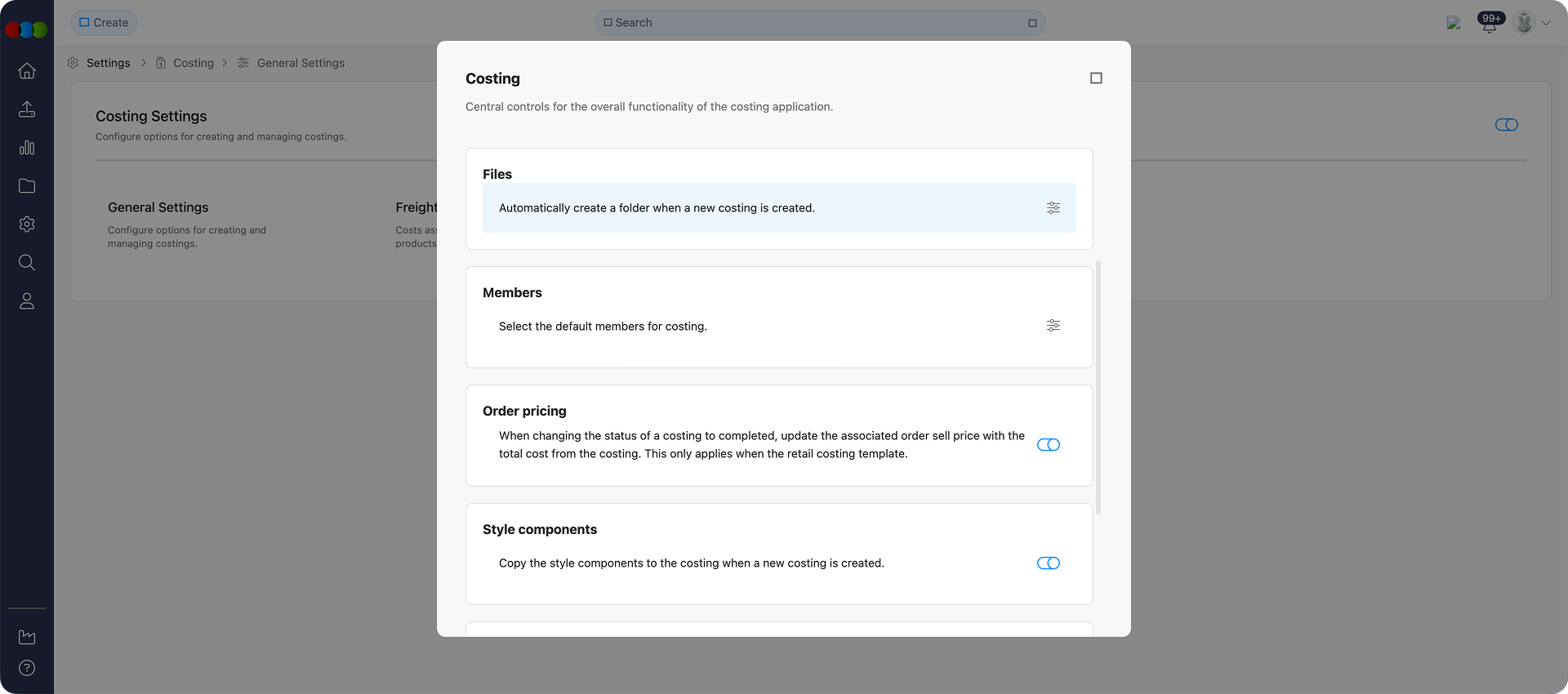Screen dimensions: 1568x694
Task: Click the help question mark icon
Action: (x=27, y=668)
